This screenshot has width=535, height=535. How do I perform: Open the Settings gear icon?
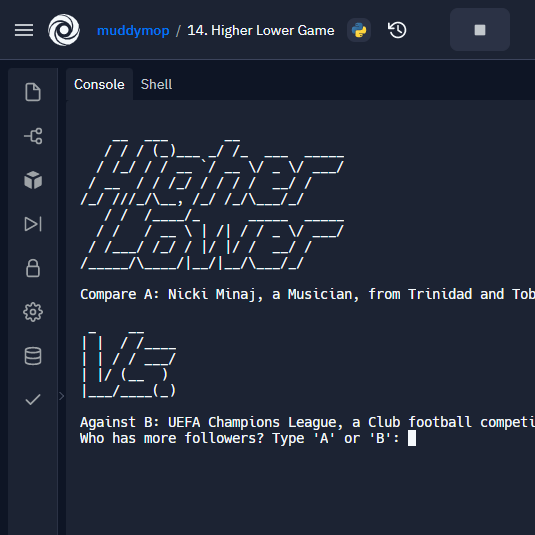tap(33, 312)
